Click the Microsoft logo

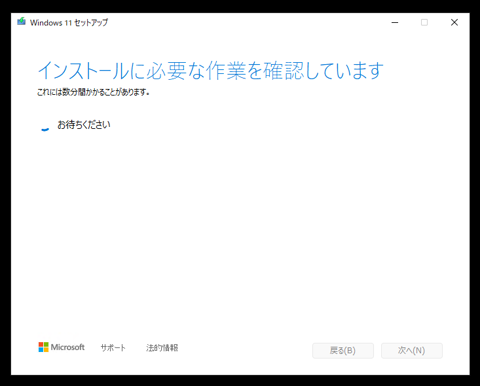tap(62, 347)
